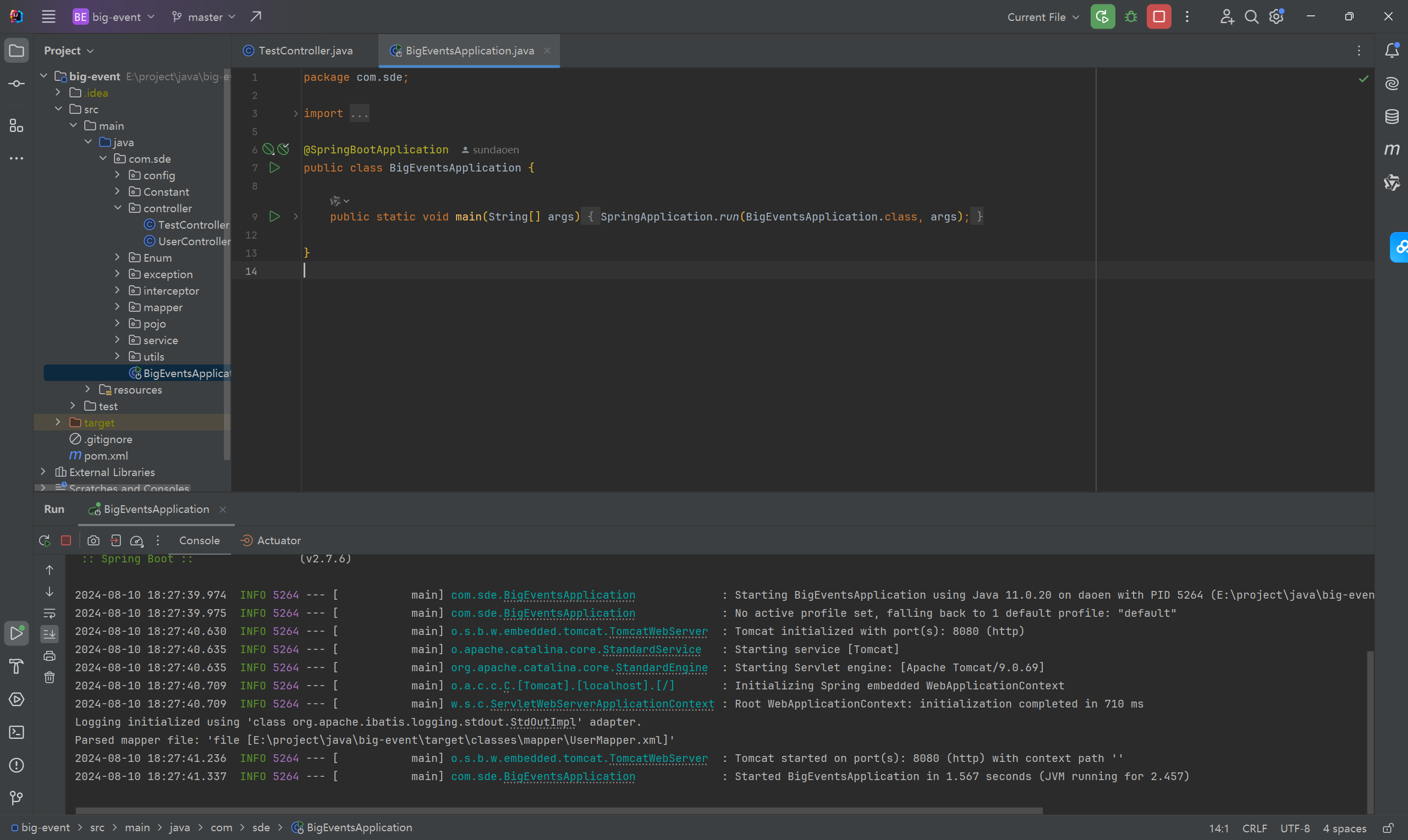Toggle scroll to end of console
1408x840 pixels.
pos(50,634)
